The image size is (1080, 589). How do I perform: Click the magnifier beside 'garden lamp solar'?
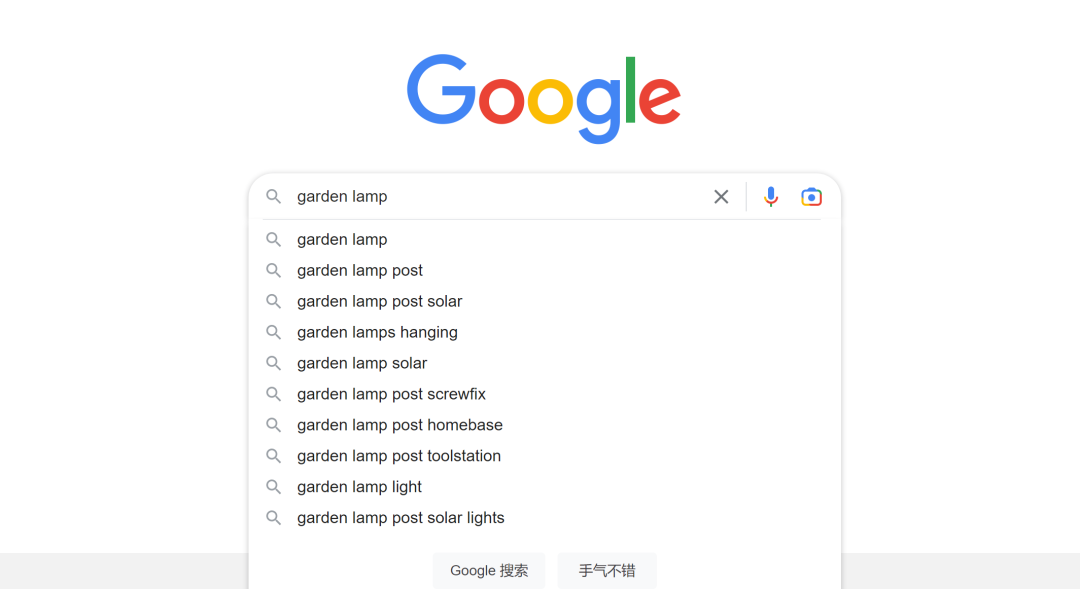coord(273,362)
